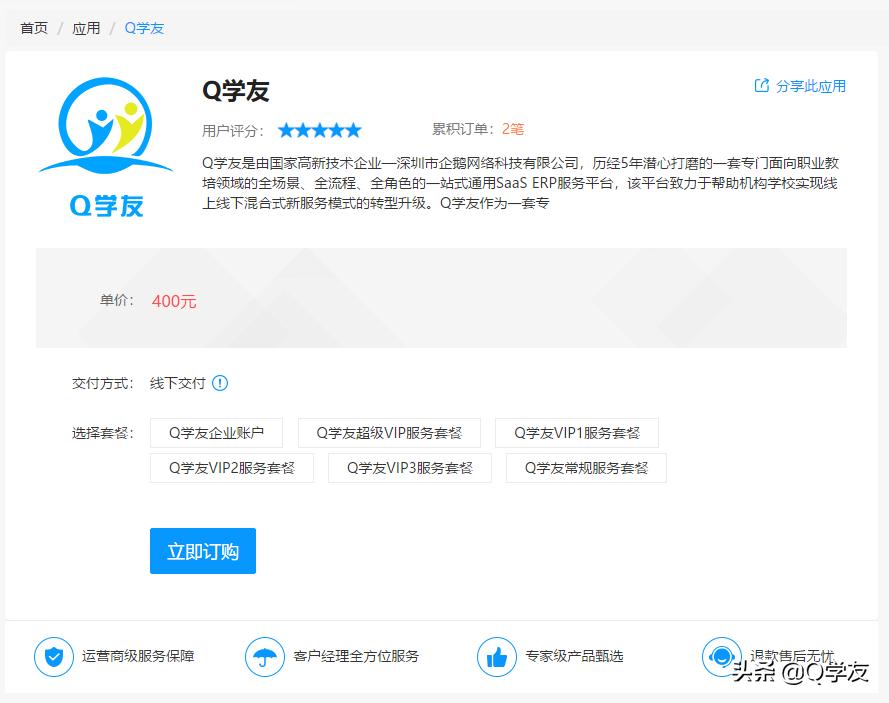Select the Q学友常规服务套餐 option
Viewport: 889px width, 703px height.
pyautogui.click(x=586, y=468)
